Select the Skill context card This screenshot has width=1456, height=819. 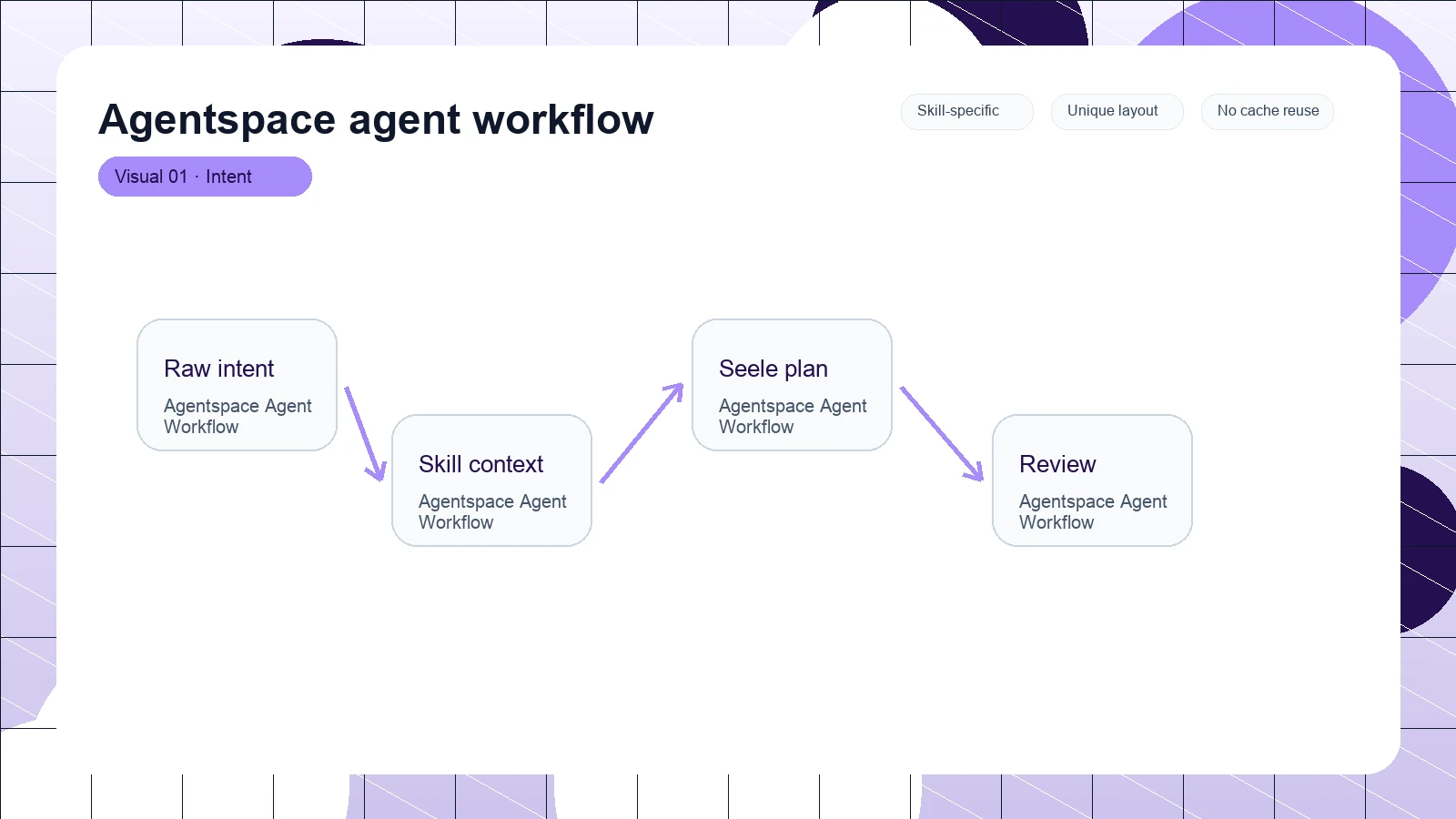coord(491,480)
